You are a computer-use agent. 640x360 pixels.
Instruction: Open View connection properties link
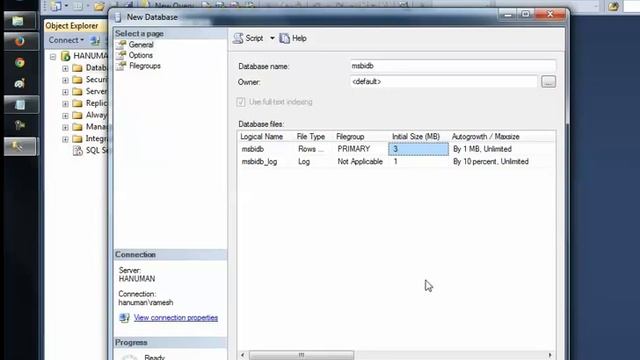point(176,318)
